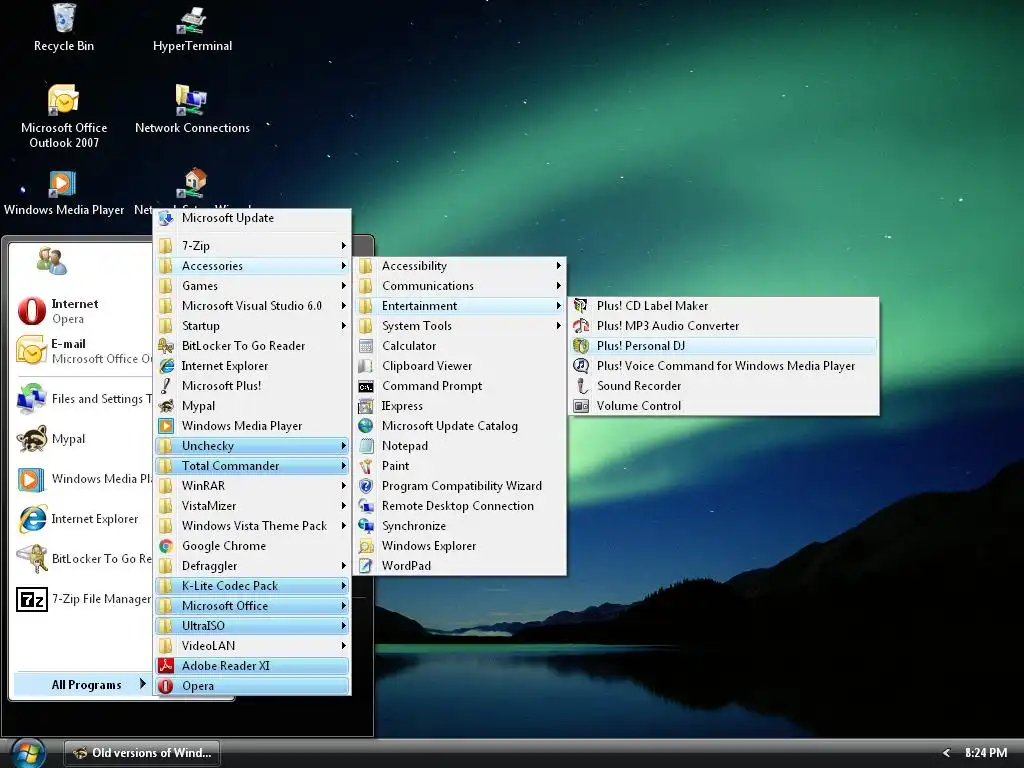1024x768 pixels.
Task: Expand the Games submenu arrow
Action: (x=344, y=286)
